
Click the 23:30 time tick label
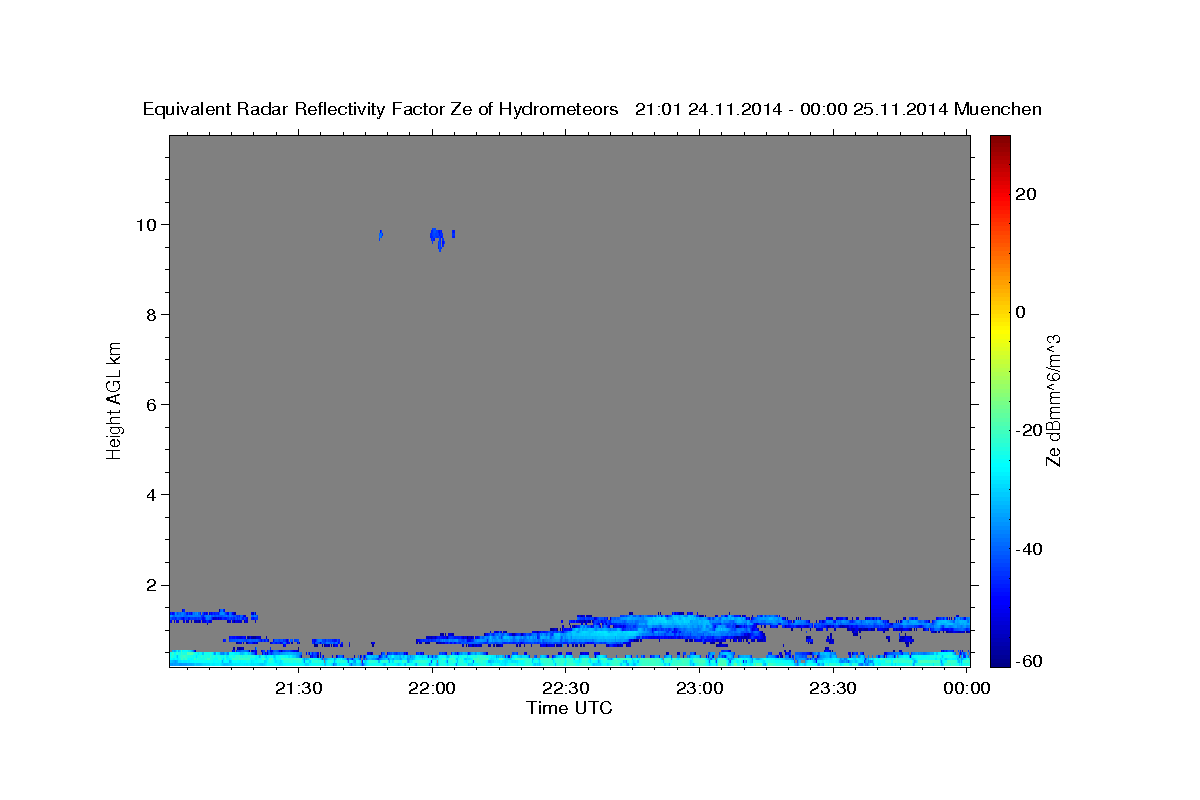coord(833,688)
